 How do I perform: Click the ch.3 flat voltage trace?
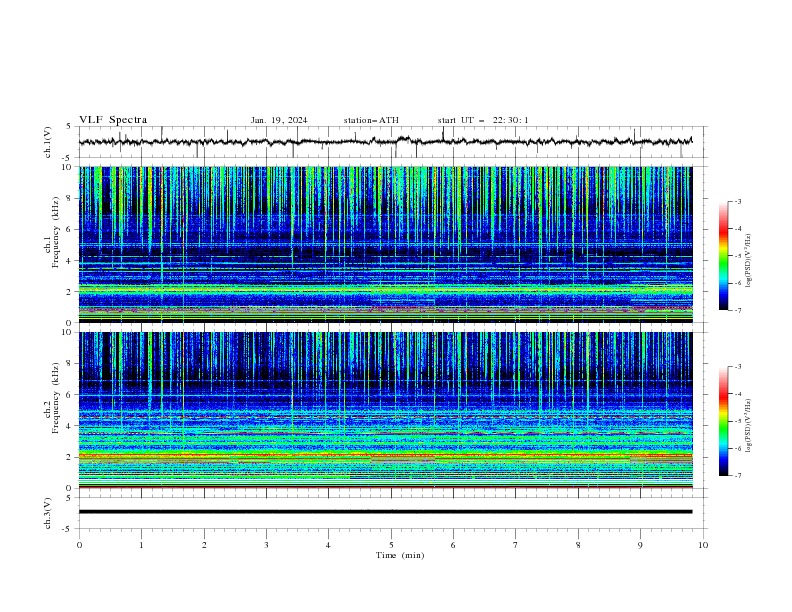click(385, 512)
